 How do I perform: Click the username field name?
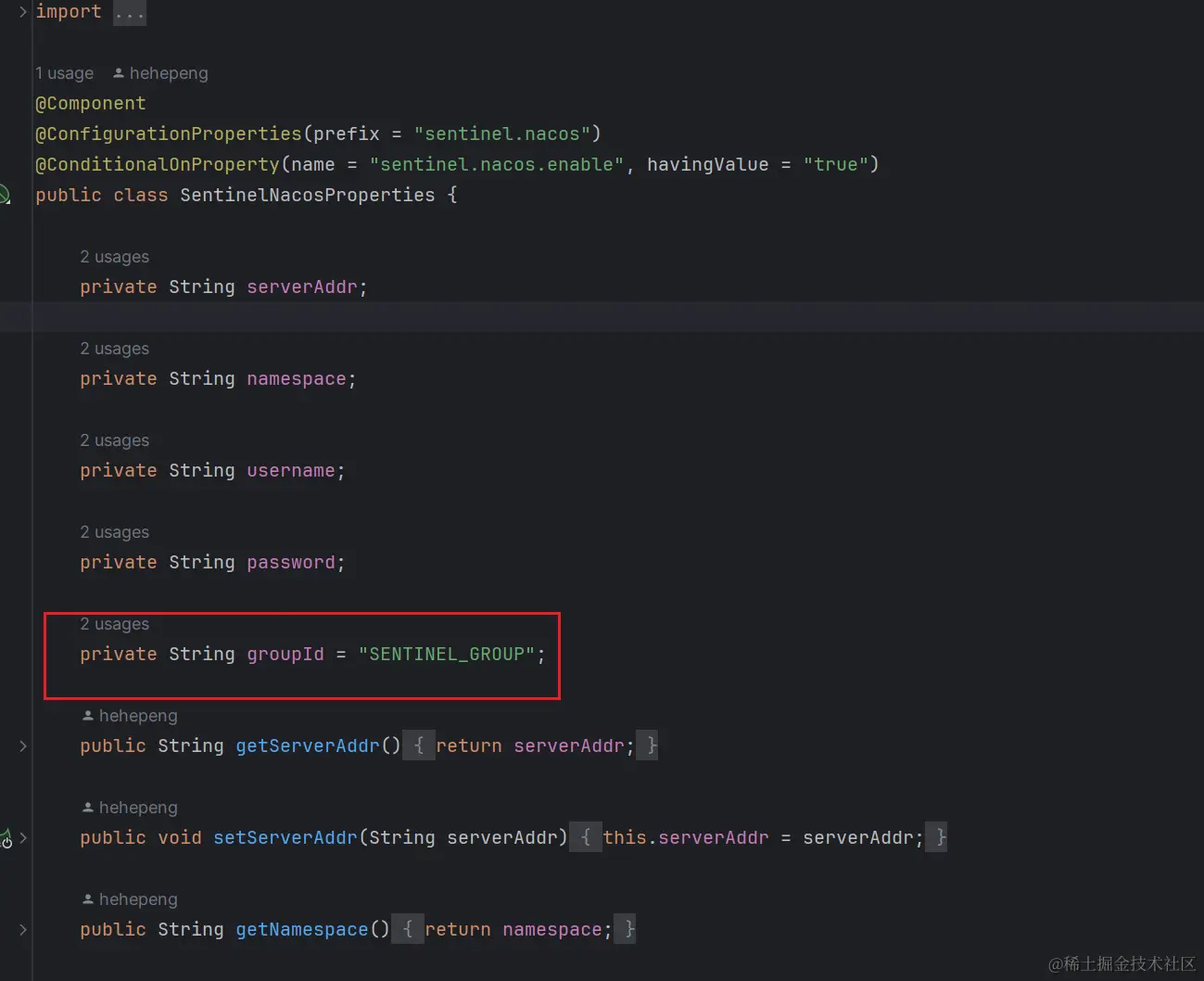(291, 470)
